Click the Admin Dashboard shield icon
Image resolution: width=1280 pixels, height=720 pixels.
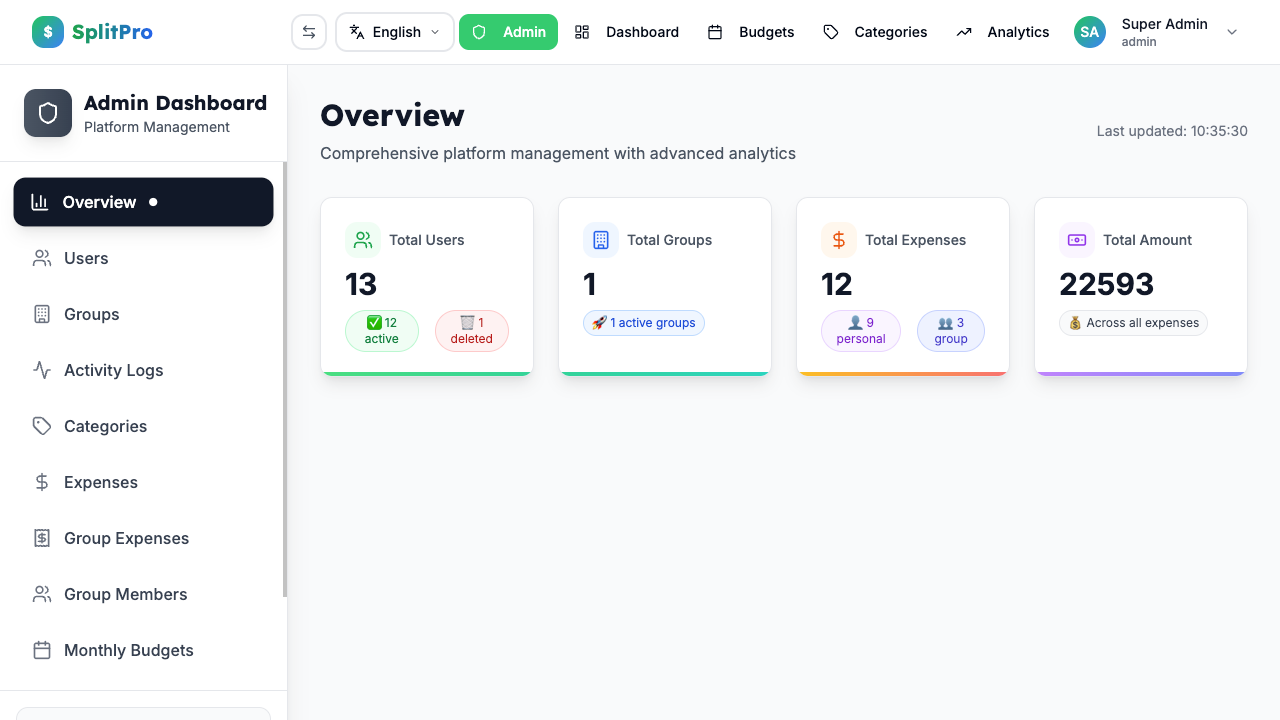click(x=47, y=112)
